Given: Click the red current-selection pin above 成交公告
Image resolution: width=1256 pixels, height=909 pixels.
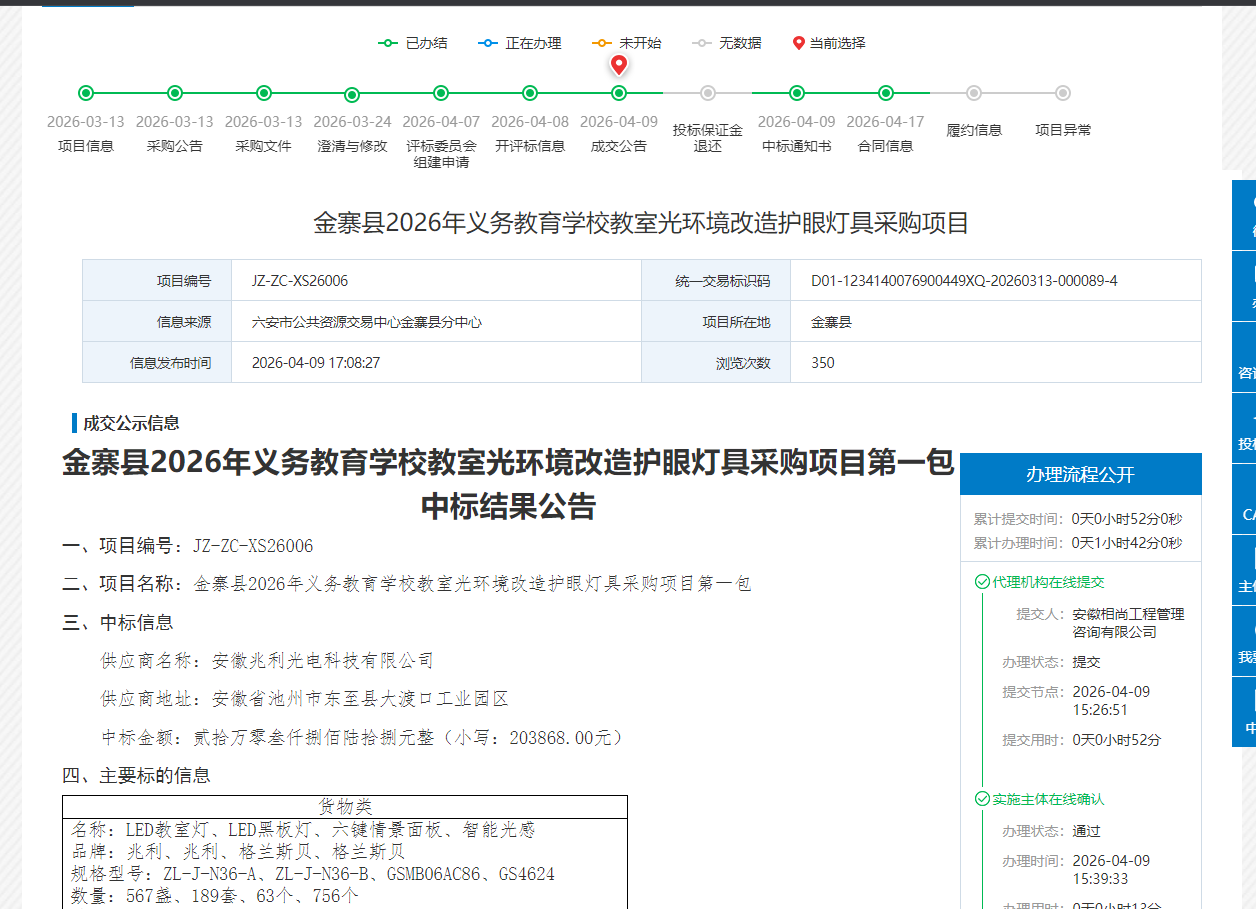Looking at the screenshot, I should click(x=619, y=66).
